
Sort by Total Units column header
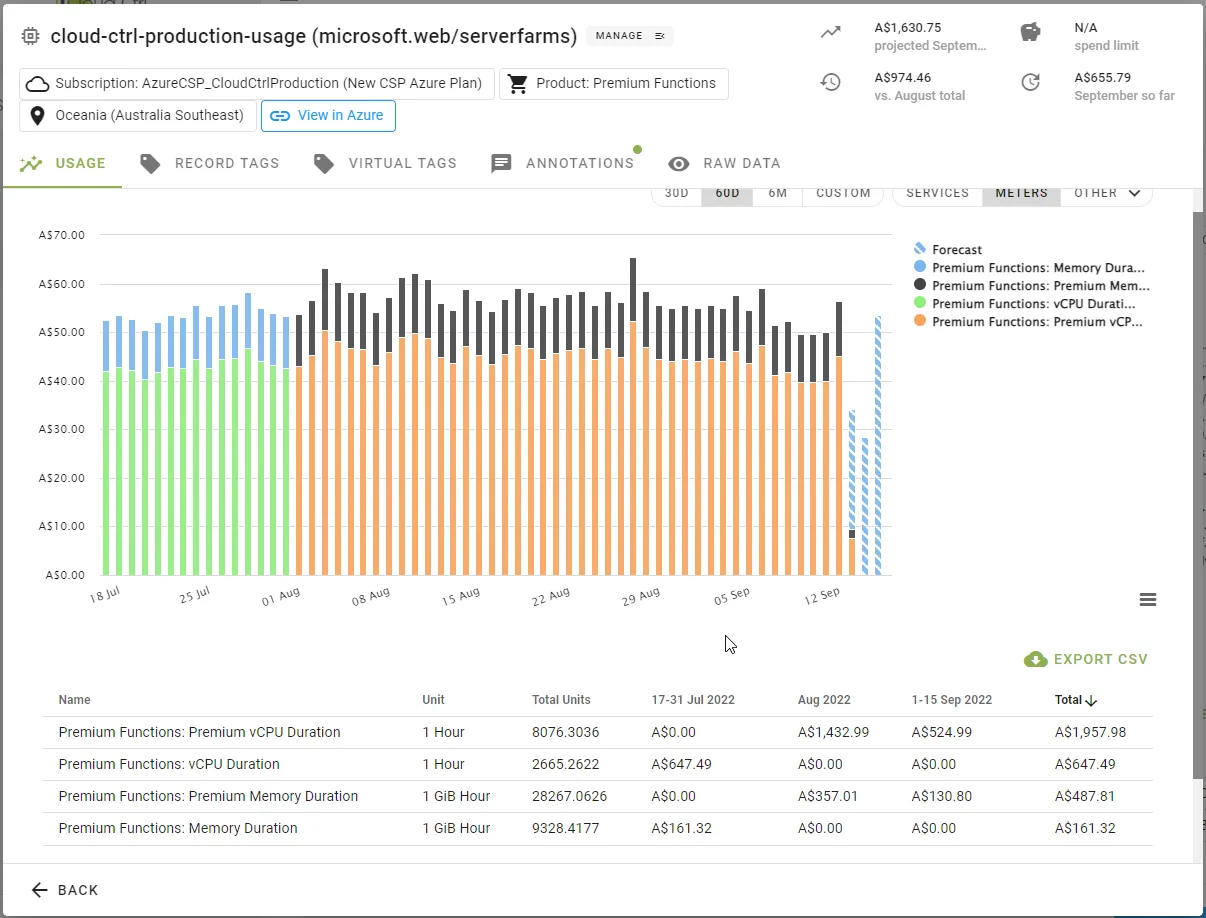561,700
